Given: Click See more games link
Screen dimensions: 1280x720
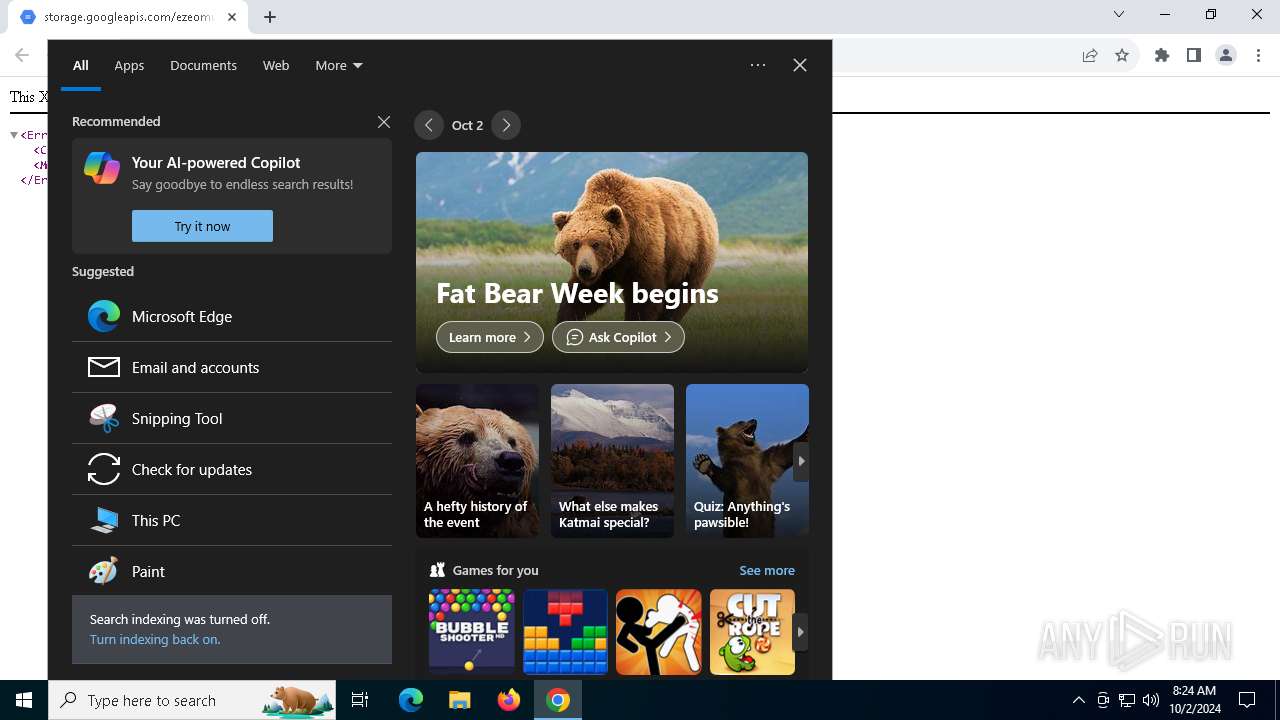Looking at the screenshot, I should pos(767,570).
